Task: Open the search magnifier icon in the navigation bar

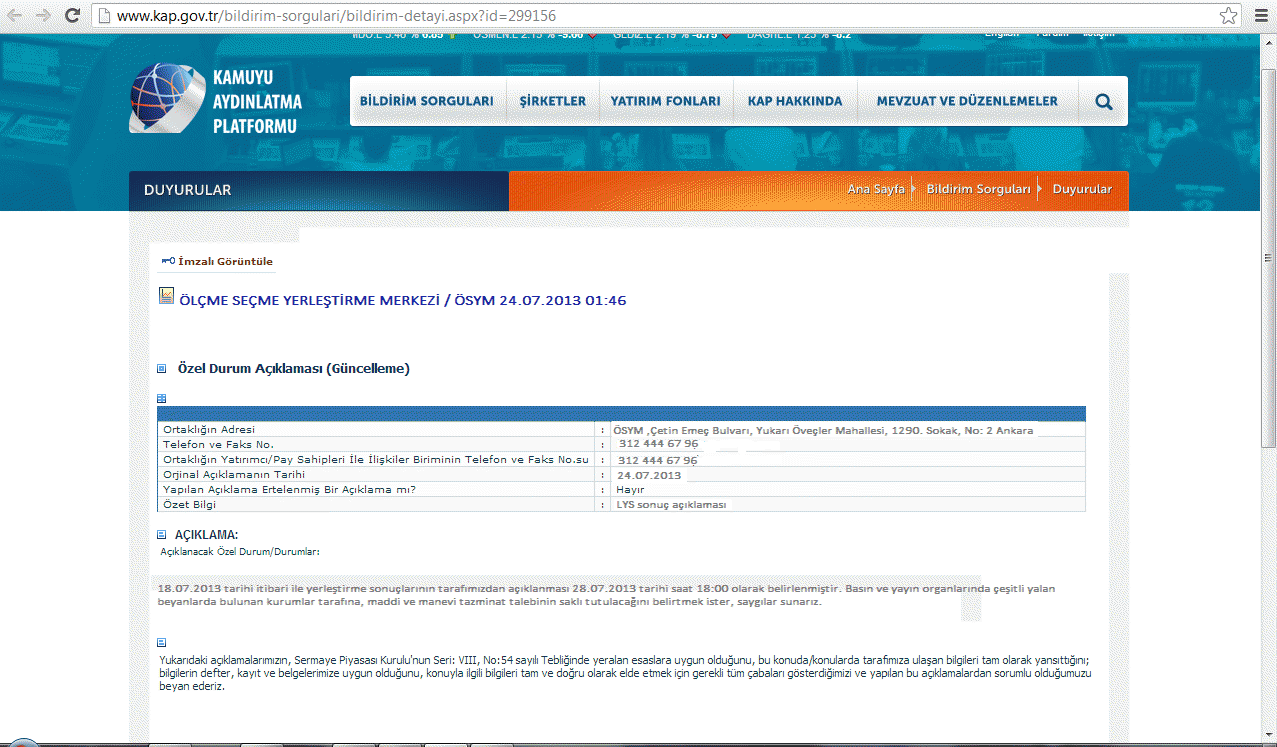Action: pyautogui.click(x=1103, y=101)
